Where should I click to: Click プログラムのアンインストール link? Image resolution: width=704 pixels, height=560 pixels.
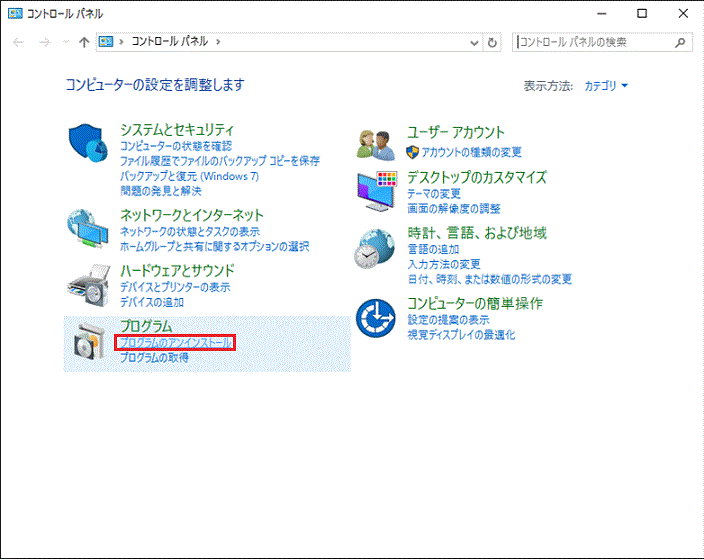click(175, 343)
